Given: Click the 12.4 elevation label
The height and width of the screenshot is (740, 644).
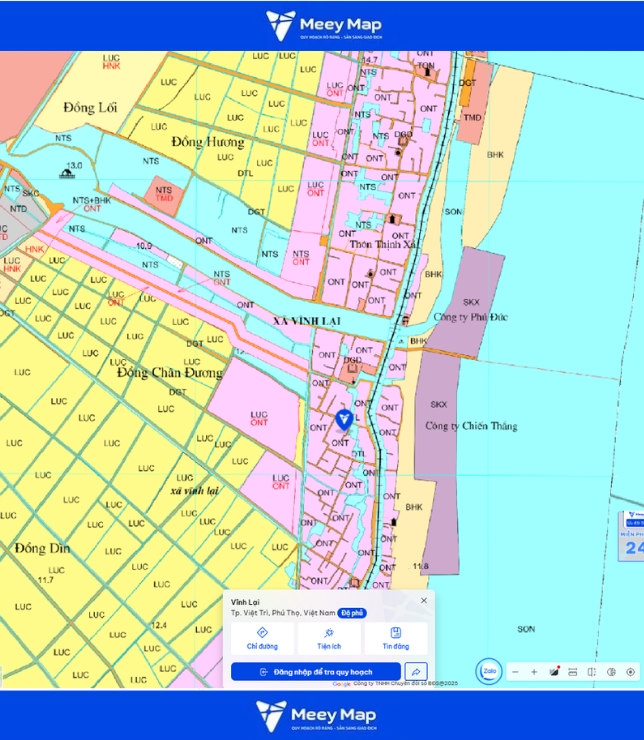Looking at the screenshot, I should tap(159, 625).
